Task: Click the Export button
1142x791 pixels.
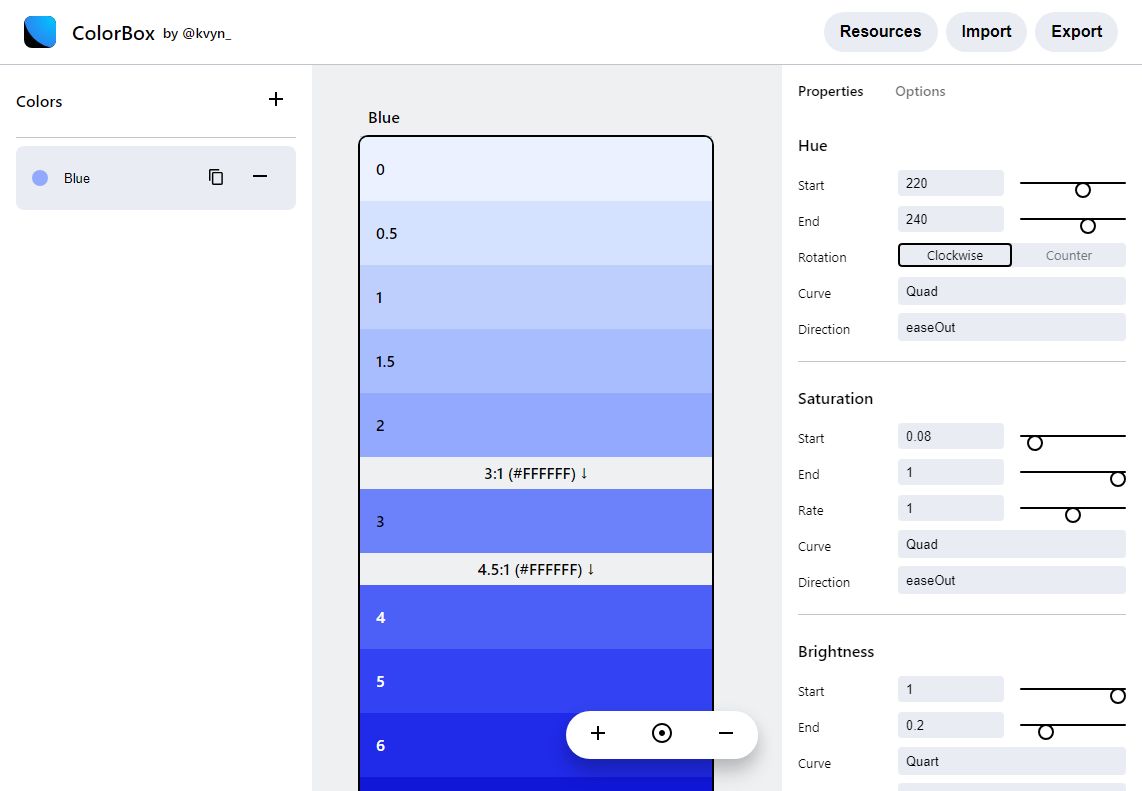Action: click(1076, 31)
